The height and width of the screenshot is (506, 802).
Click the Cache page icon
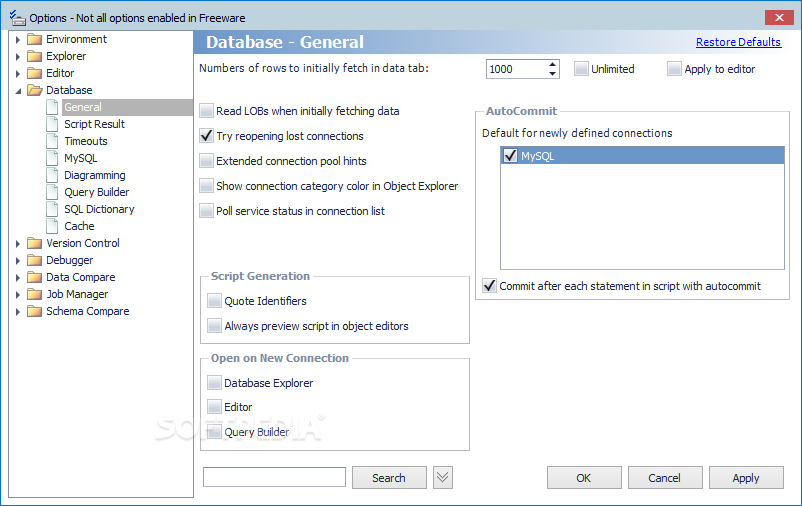point(53,226)
